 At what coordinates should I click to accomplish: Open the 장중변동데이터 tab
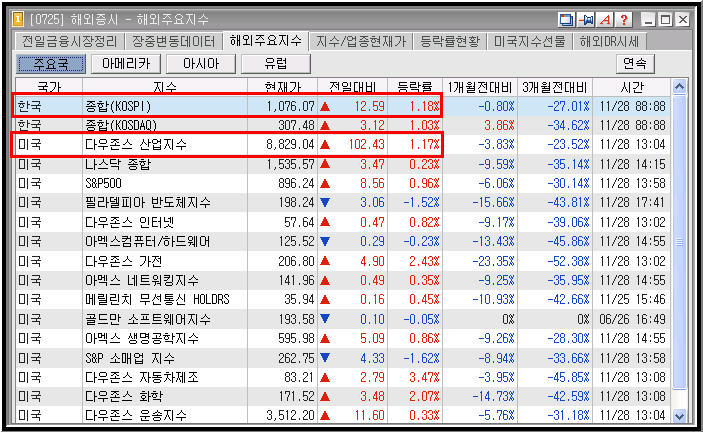174,42
